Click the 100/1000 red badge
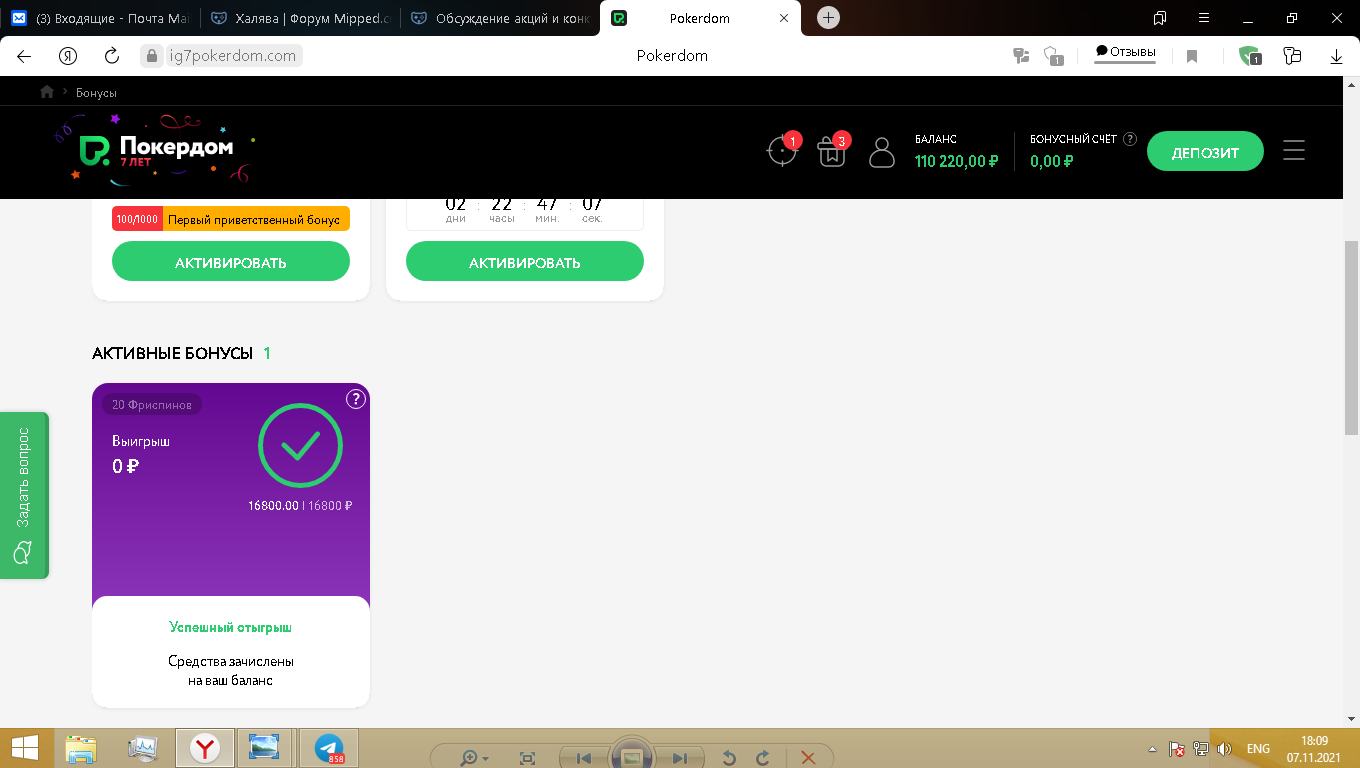 tap(137, 219)
